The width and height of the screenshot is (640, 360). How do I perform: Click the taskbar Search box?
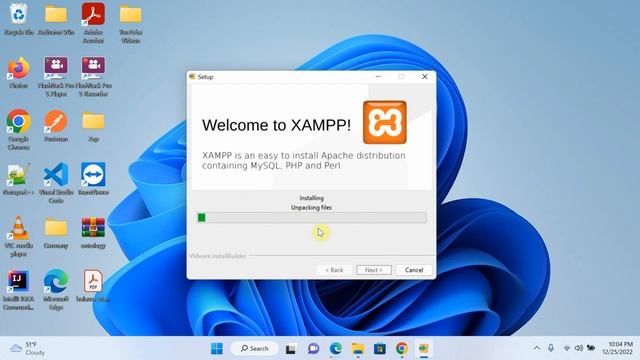click(x=255, y=349)
